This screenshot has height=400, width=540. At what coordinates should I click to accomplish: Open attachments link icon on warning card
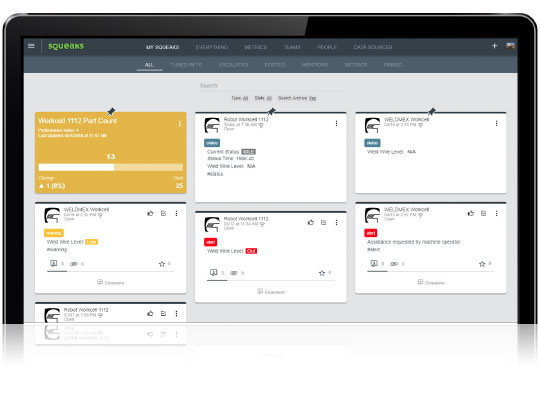(x=74, y=264)
